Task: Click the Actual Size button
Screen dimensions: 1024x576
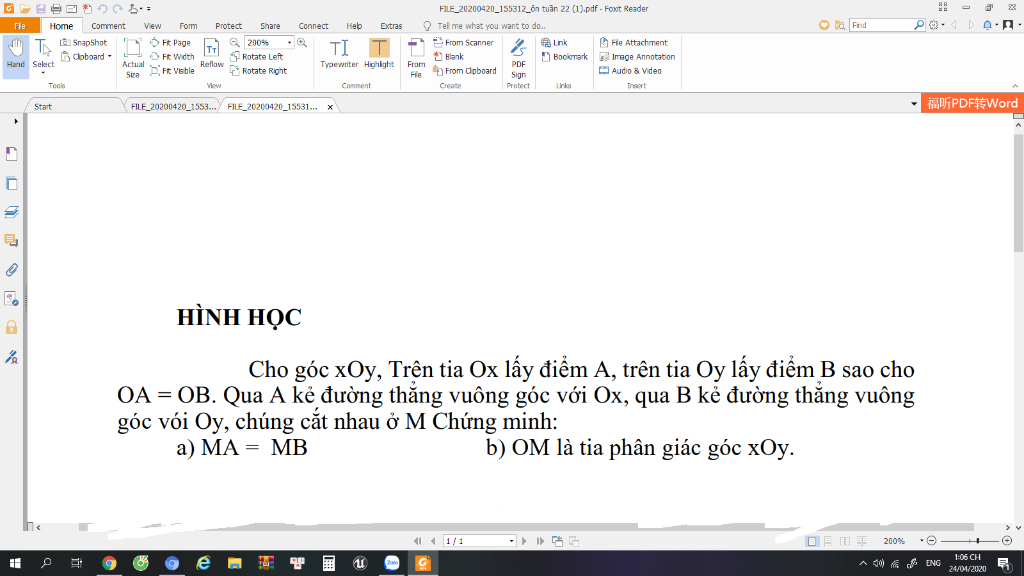Action: pyautogui.click(x=133, y=58)
